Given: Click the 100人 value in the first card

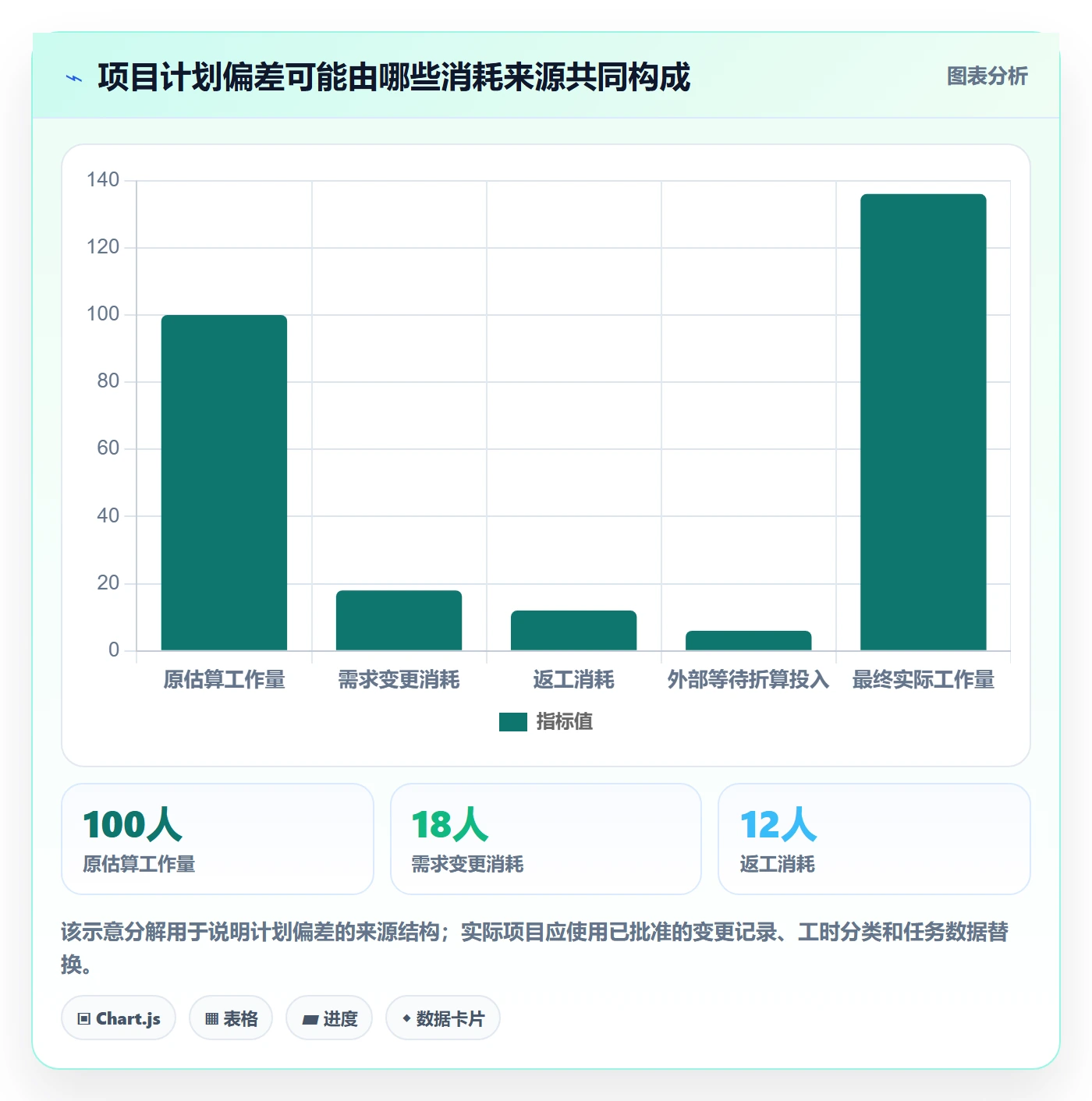Looking at the screenshot, I should pos(133,825).
